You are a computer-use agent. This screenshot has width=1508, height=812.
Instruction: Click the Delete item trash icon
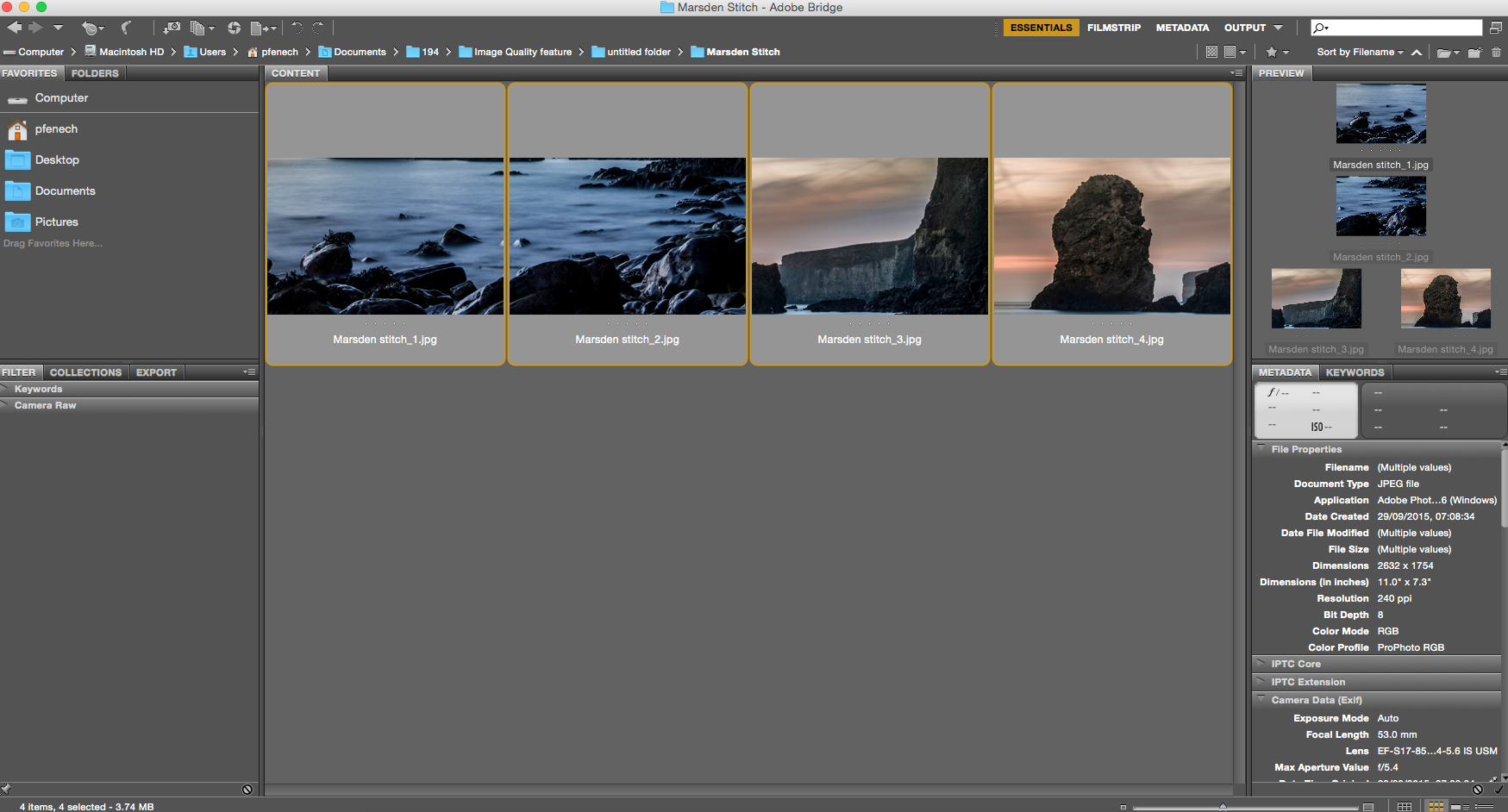1496,53
